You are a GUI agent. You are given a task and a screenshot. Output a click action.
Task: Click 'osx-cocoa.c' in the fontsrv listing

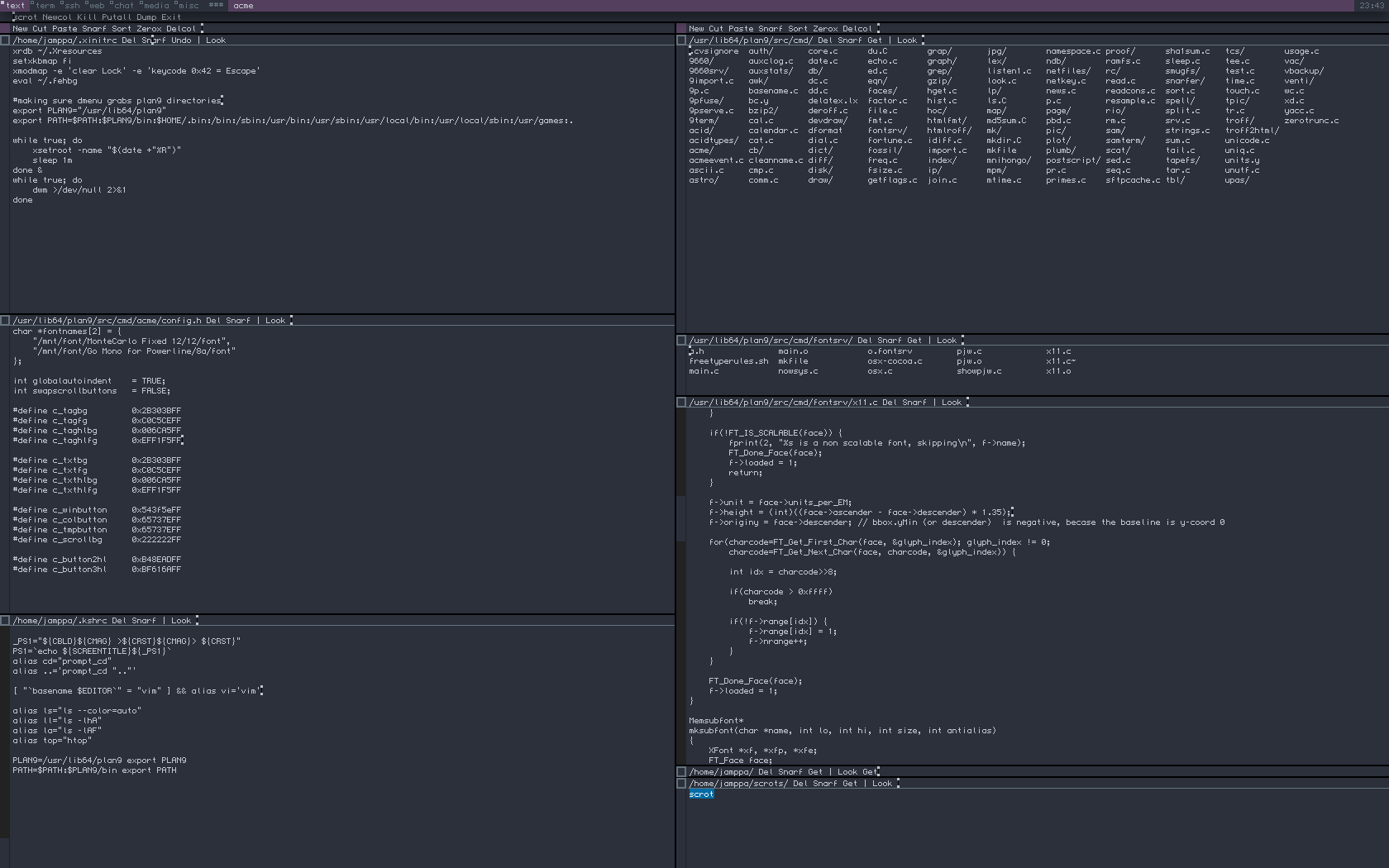(x=895, y=360)
